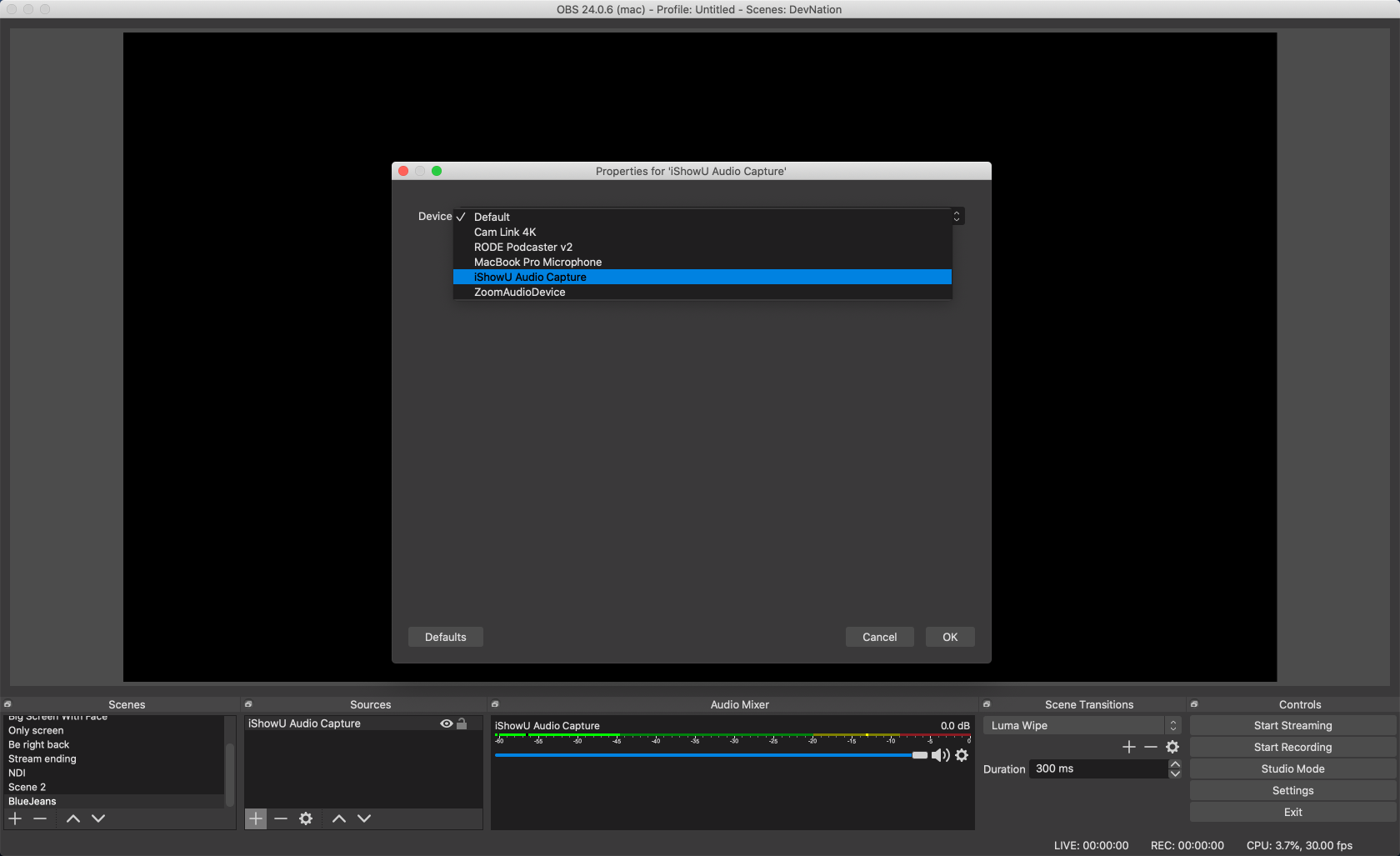Toggle visibility eye of iShowU Audio Capture source

[x=447, y=723]
